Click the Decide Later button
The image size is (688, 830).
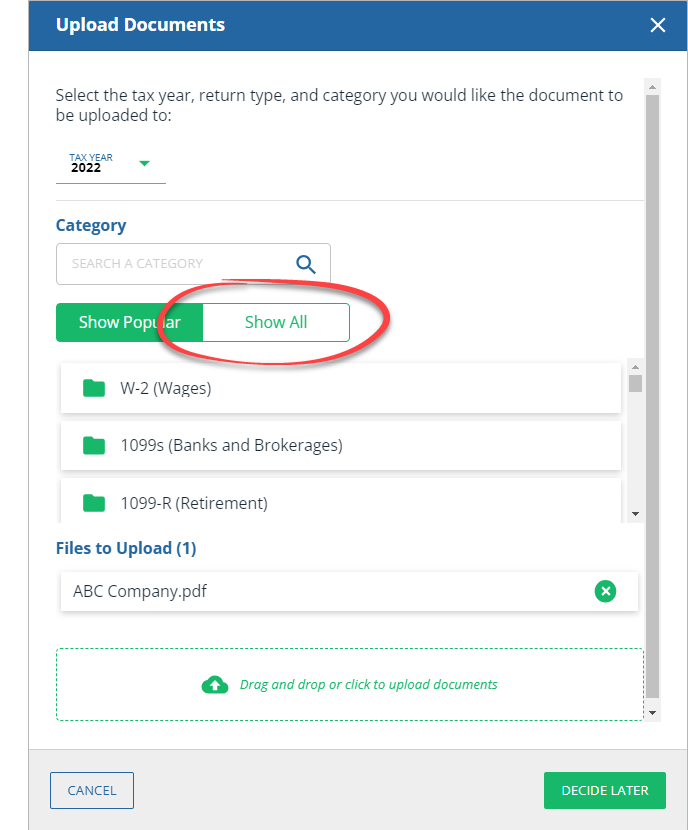pyautogui.click(x=605, y=790)
